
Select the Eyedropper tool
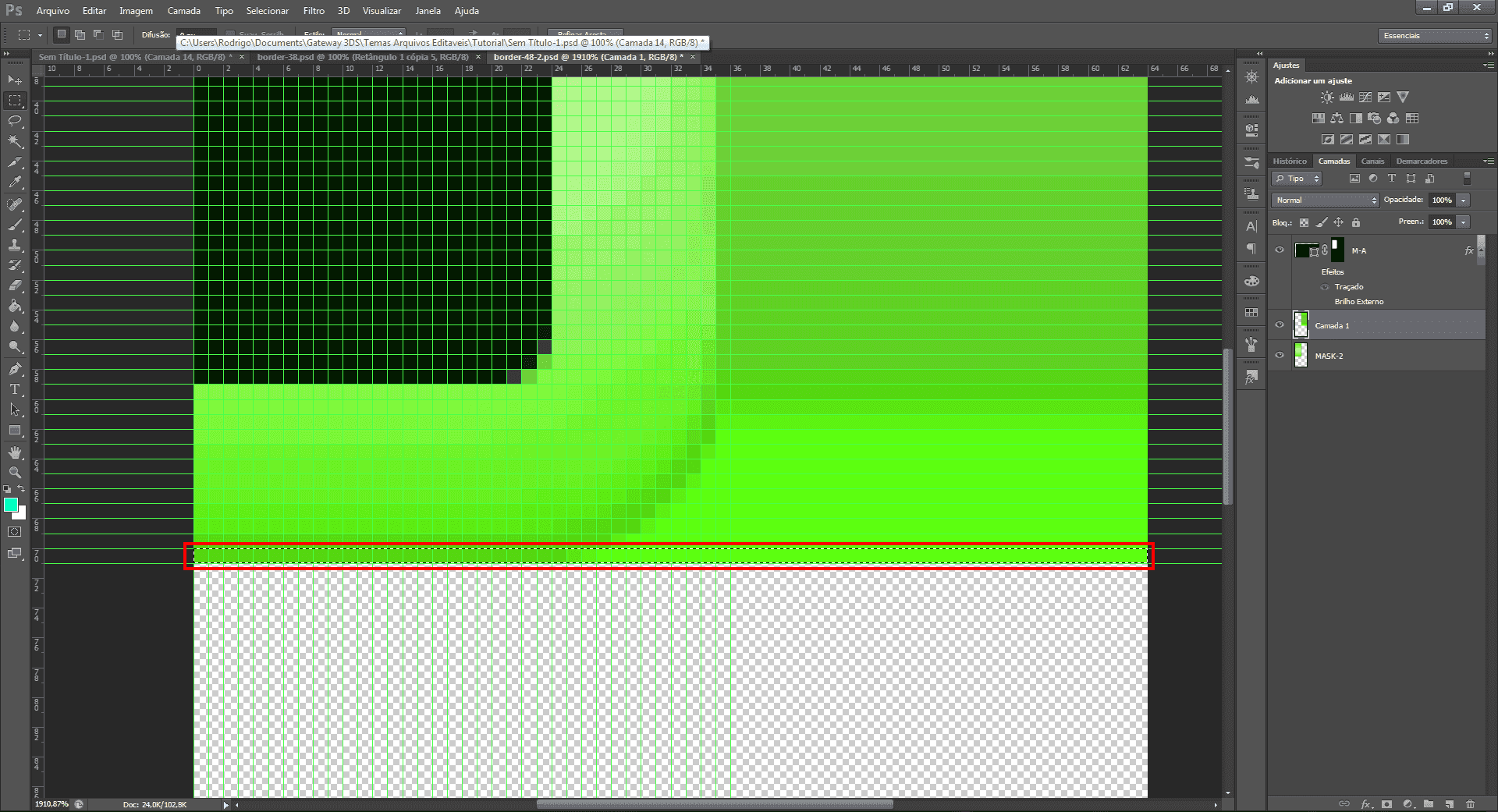click(x=15, y=183)
